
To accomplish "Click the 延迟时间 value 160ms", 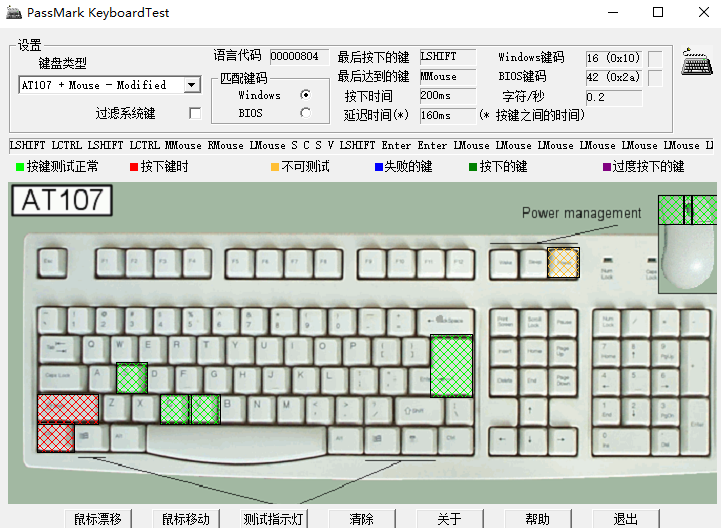I will (448, 115).
